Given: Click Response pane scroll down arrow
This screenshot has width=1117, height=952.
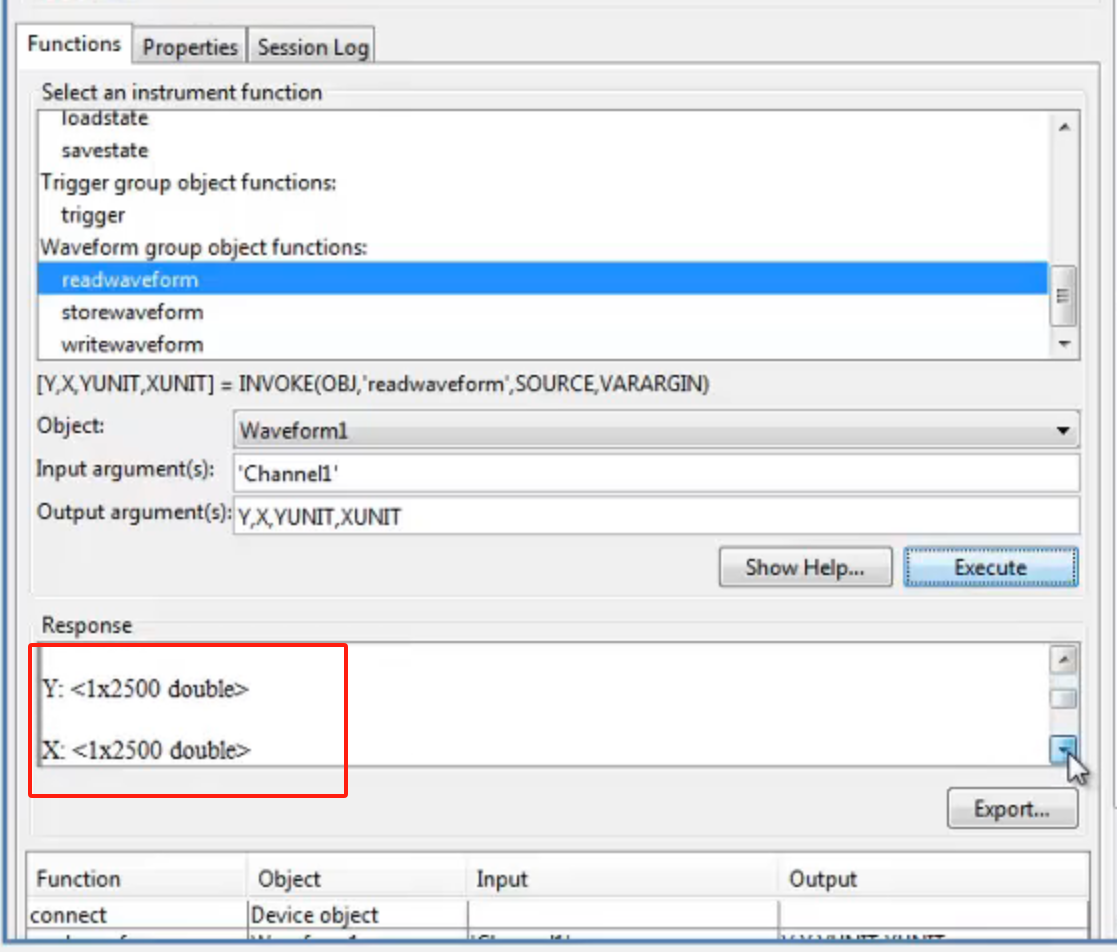Looking at the screenshot, I should coord(1064,748).
